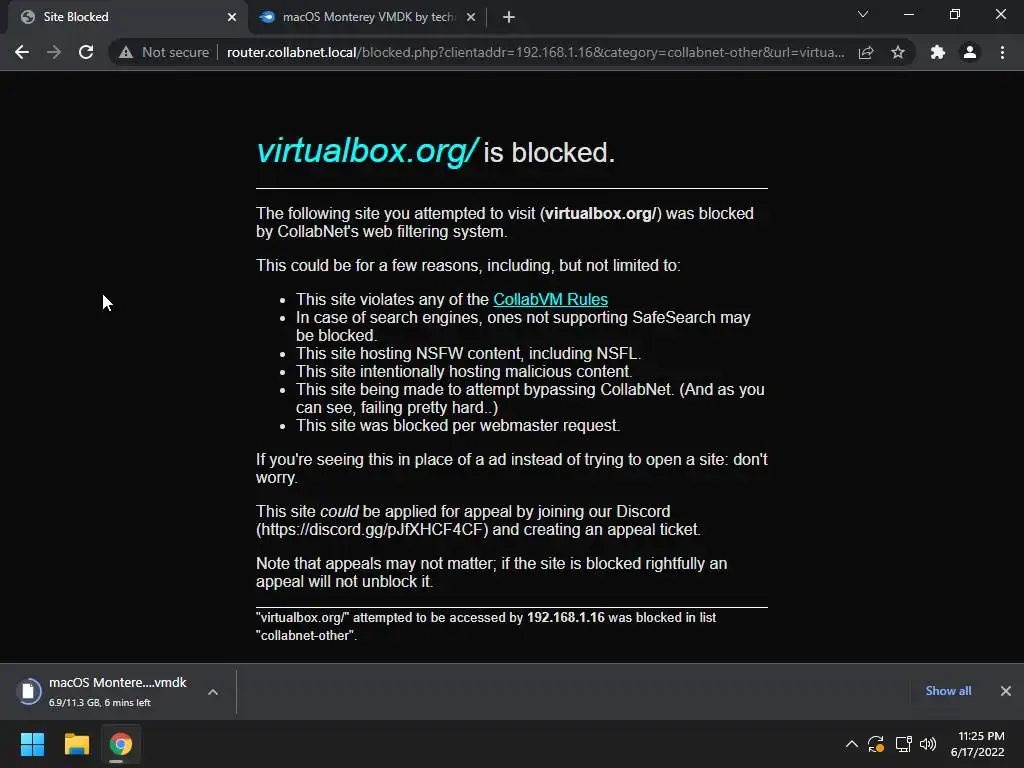Open the Extensions puzzle icon

coord(938,52)
